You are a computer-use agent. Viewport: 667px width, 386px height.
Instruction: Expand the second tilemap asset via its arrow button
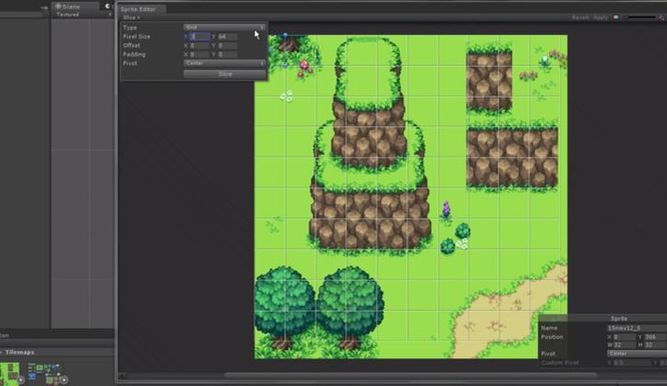[64, 380]
